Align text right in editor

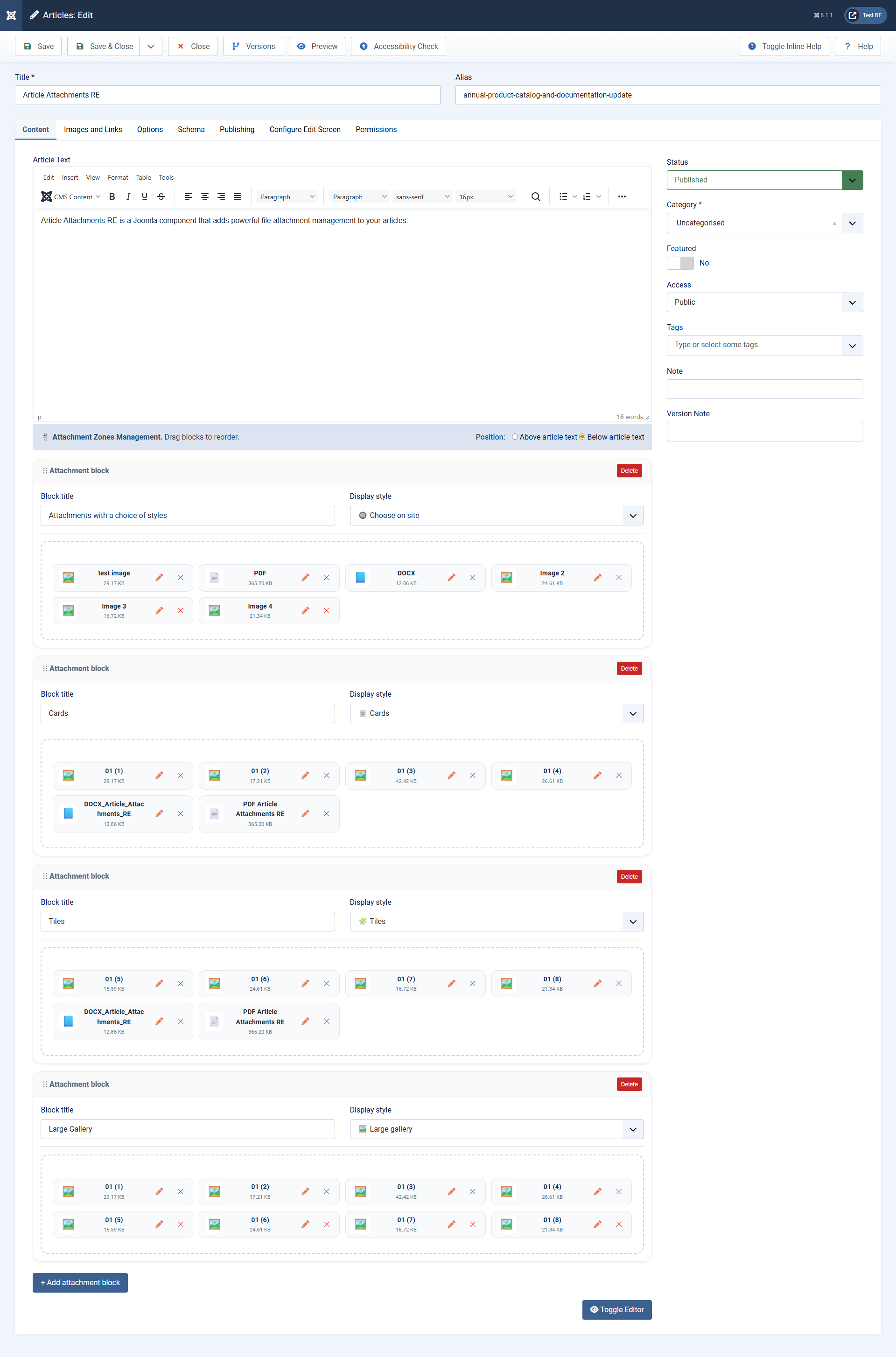(x=221, y=196)
